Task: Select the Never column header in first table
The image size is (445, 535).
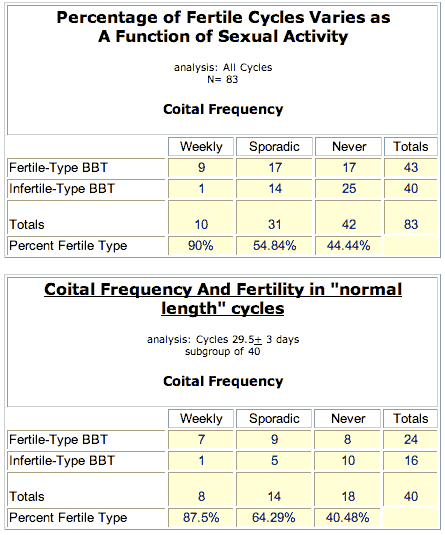Action: [x=348, y=147]
